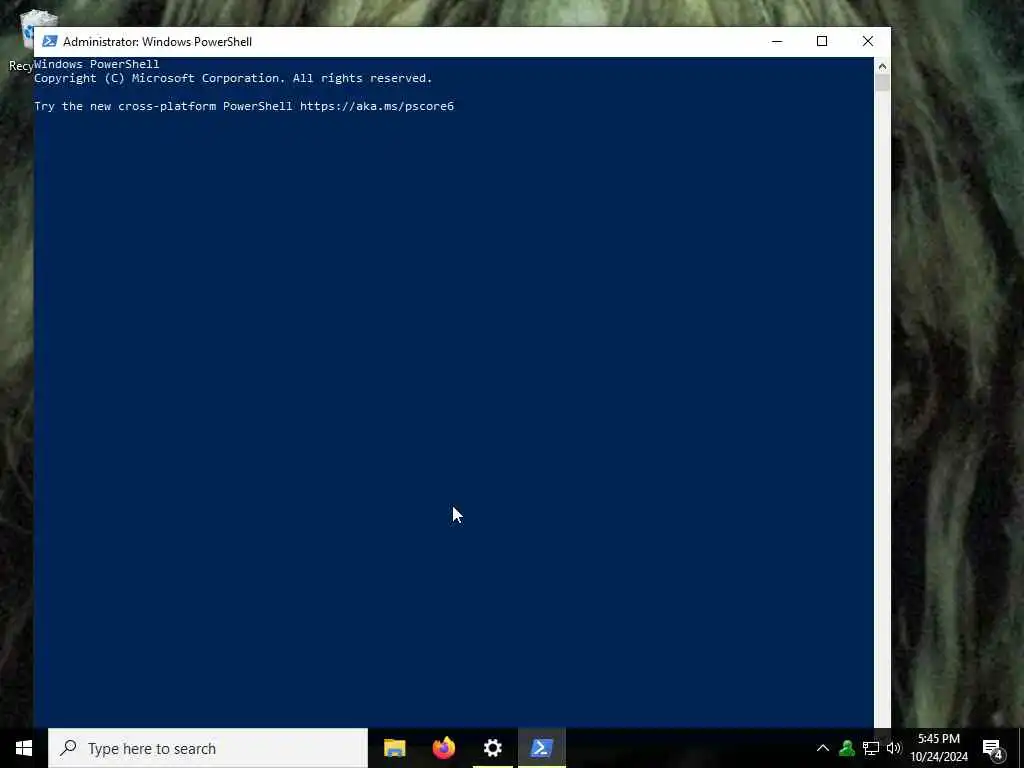The height and width of the screenshot is (768, 1024).
Task: Click the 'Administrator: Windows PowerShell' title text
Action: coord(157,42)
